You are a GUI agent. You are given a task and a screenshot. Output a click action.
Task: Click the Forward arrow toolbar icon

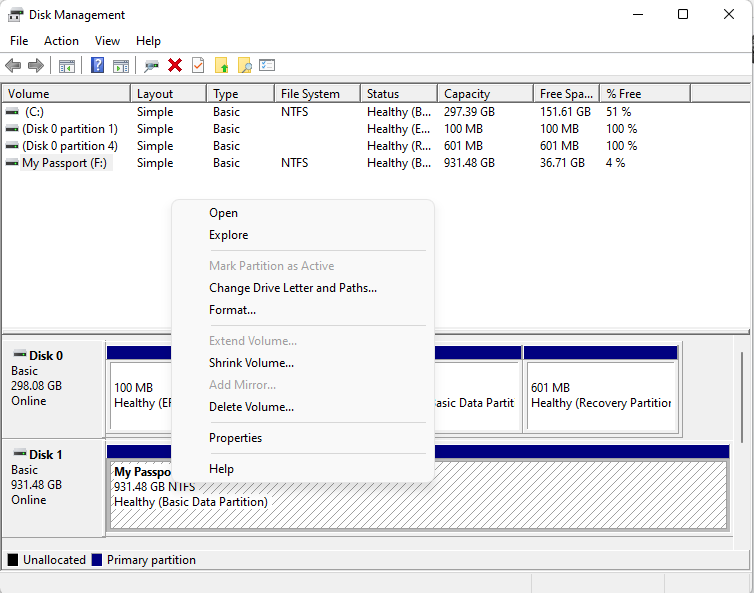coord(36,65)
